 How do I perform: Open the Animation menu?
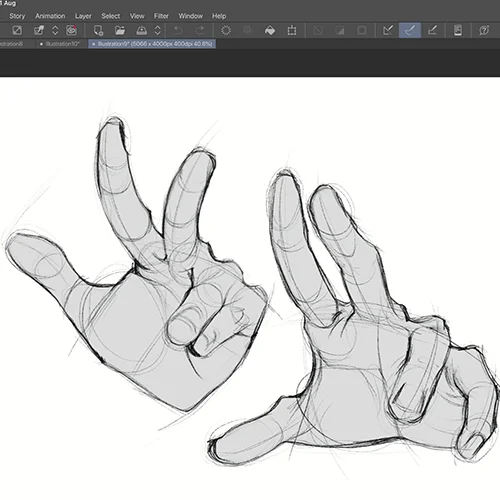tap(50, 16)
